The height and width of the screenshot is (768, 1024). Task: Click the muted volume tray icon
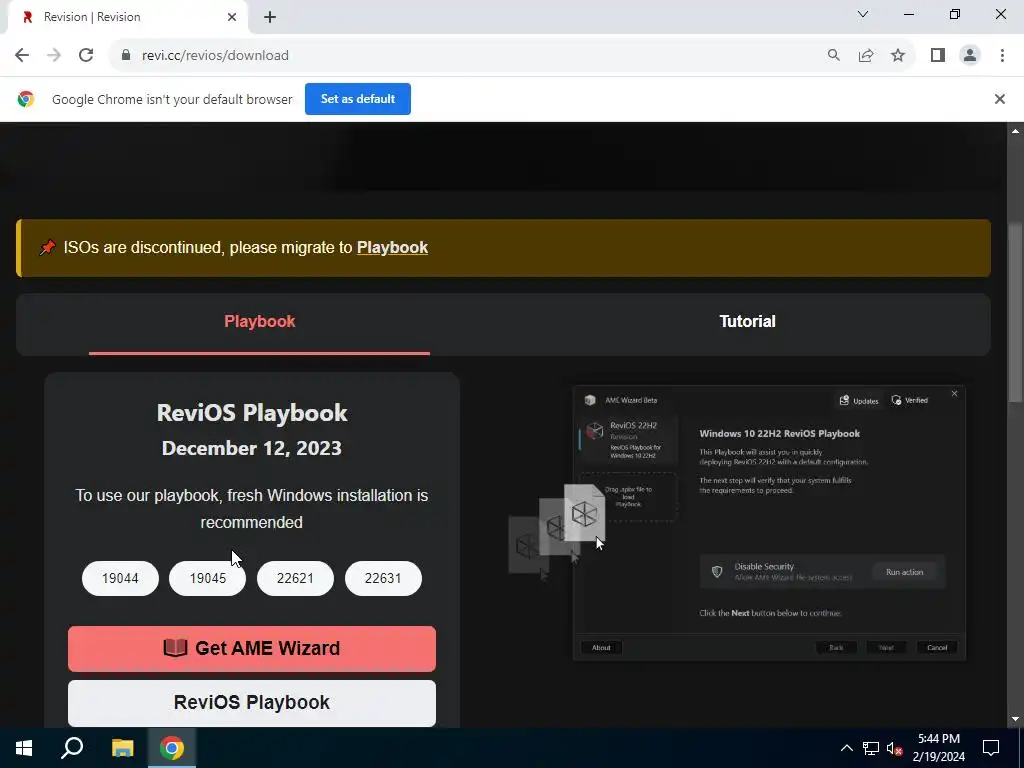tap(895, 748)
